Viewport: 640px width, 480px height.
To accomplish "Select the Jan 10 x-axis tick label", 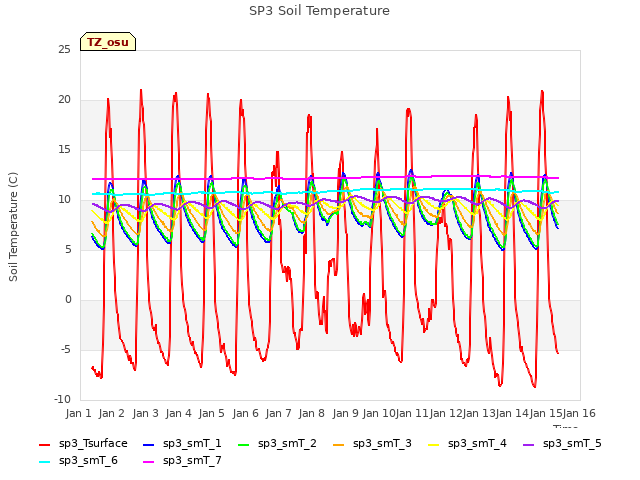I will click(x=379, y=413).
